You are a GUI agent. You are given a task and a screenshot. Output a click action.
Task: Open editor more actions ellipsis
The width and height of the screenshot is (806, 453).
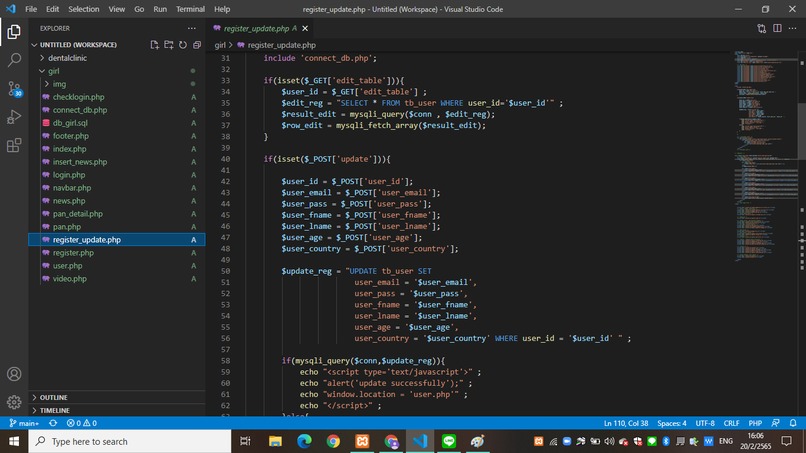pyautogui.click(x=793, y=28)
